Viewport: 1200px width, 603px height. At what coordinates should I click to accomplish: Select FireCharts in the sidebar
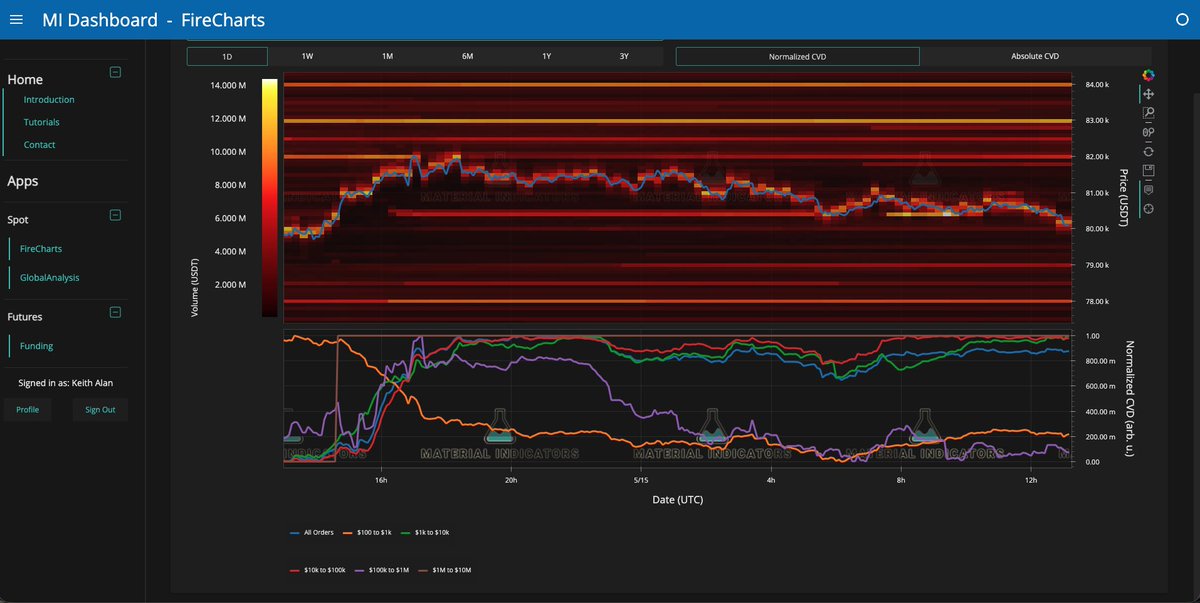coord(41,248)
